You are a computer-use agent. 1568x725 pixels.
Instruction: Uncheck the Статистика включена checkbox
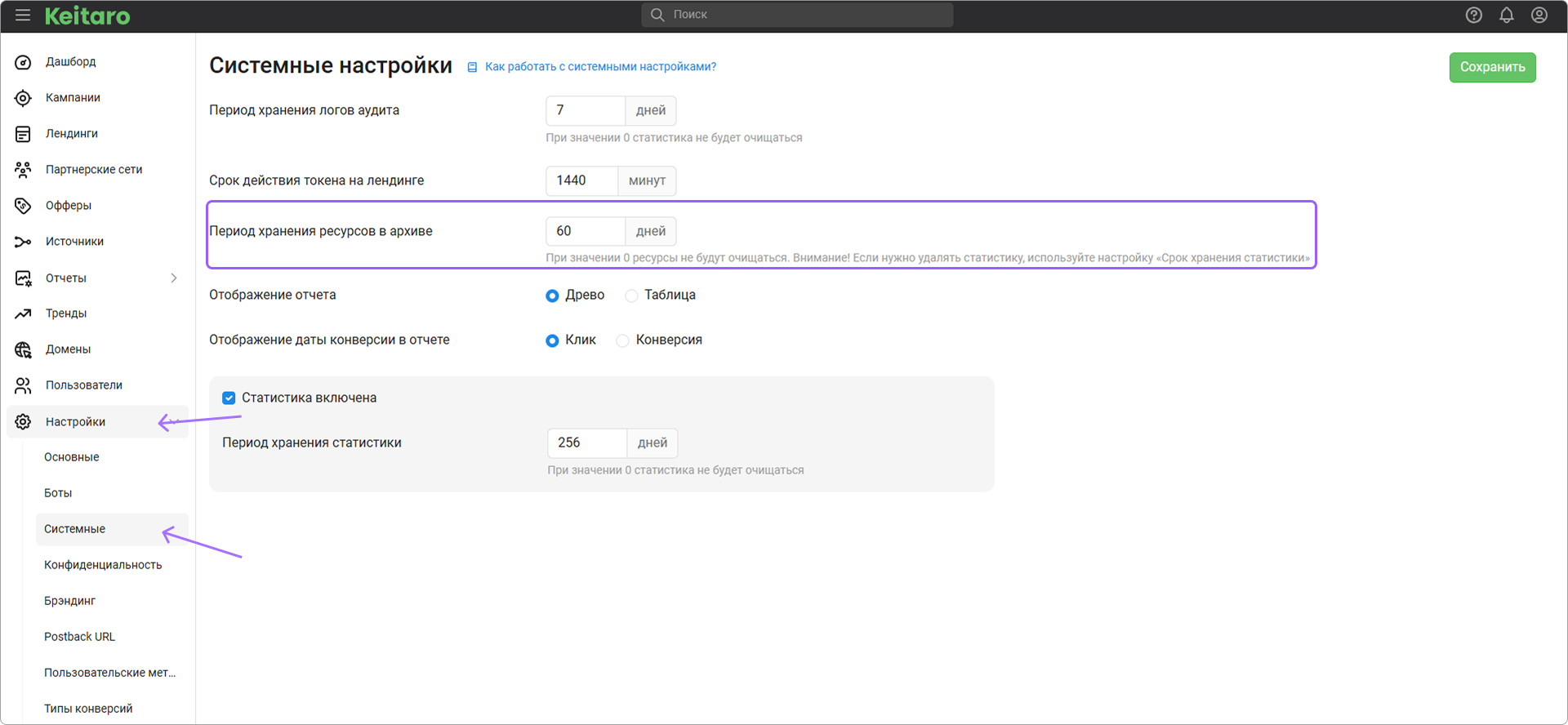(x=229, y=398)
